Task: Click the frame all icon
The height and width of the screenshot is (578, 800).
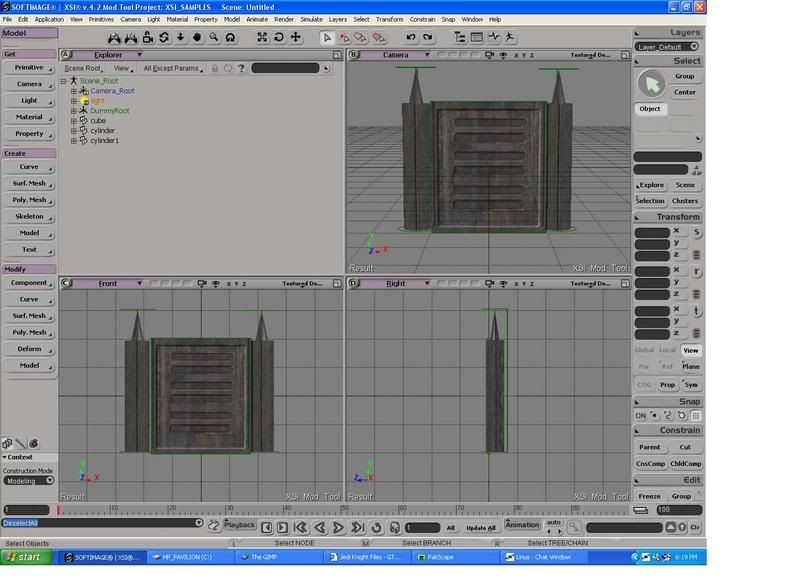Action: pos(262,37)
